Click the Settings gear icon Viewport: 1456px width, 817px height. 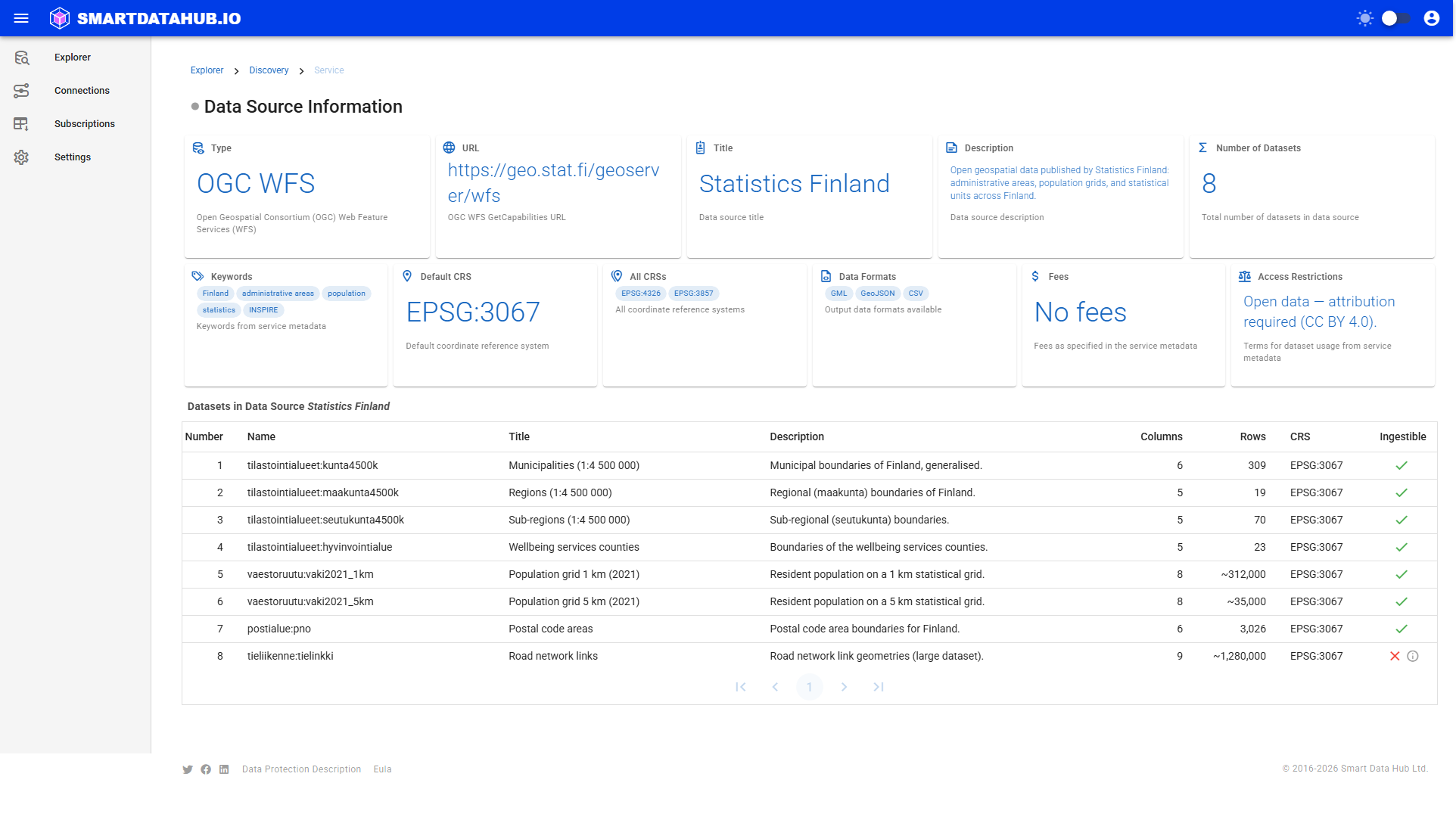(x=21, y=157)
